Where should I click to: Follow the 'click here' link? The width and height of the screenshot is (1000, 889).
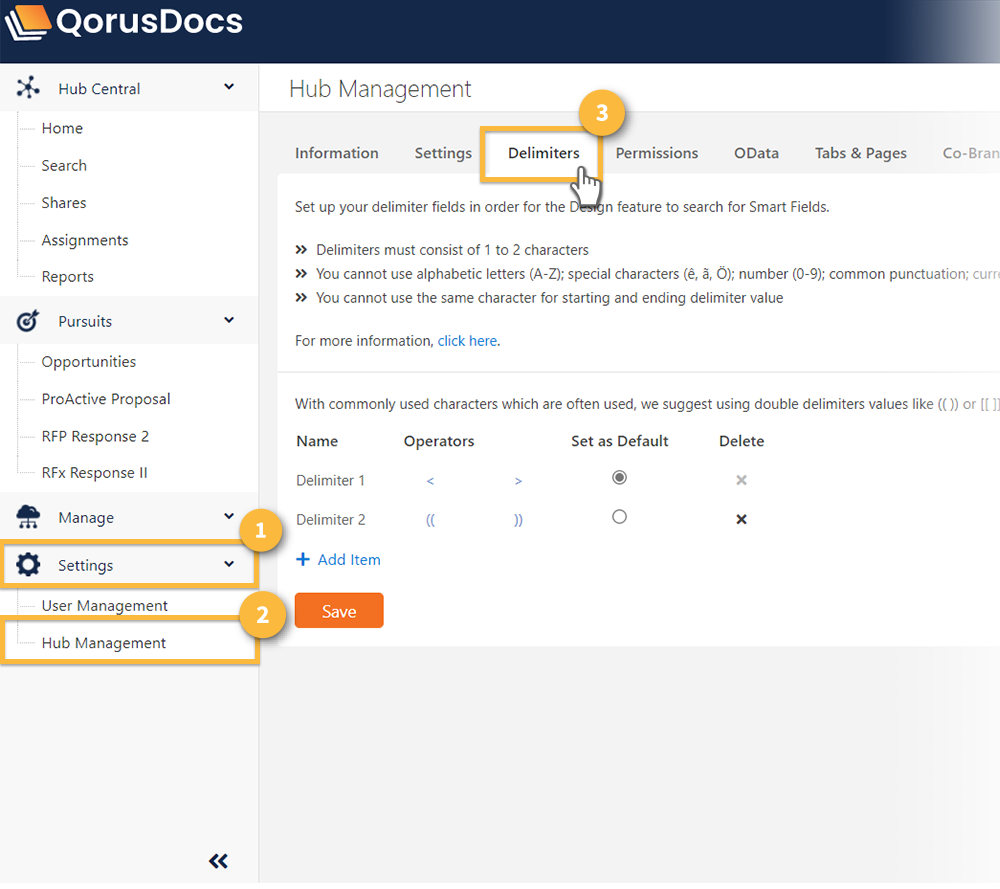[x=467, y=341]
